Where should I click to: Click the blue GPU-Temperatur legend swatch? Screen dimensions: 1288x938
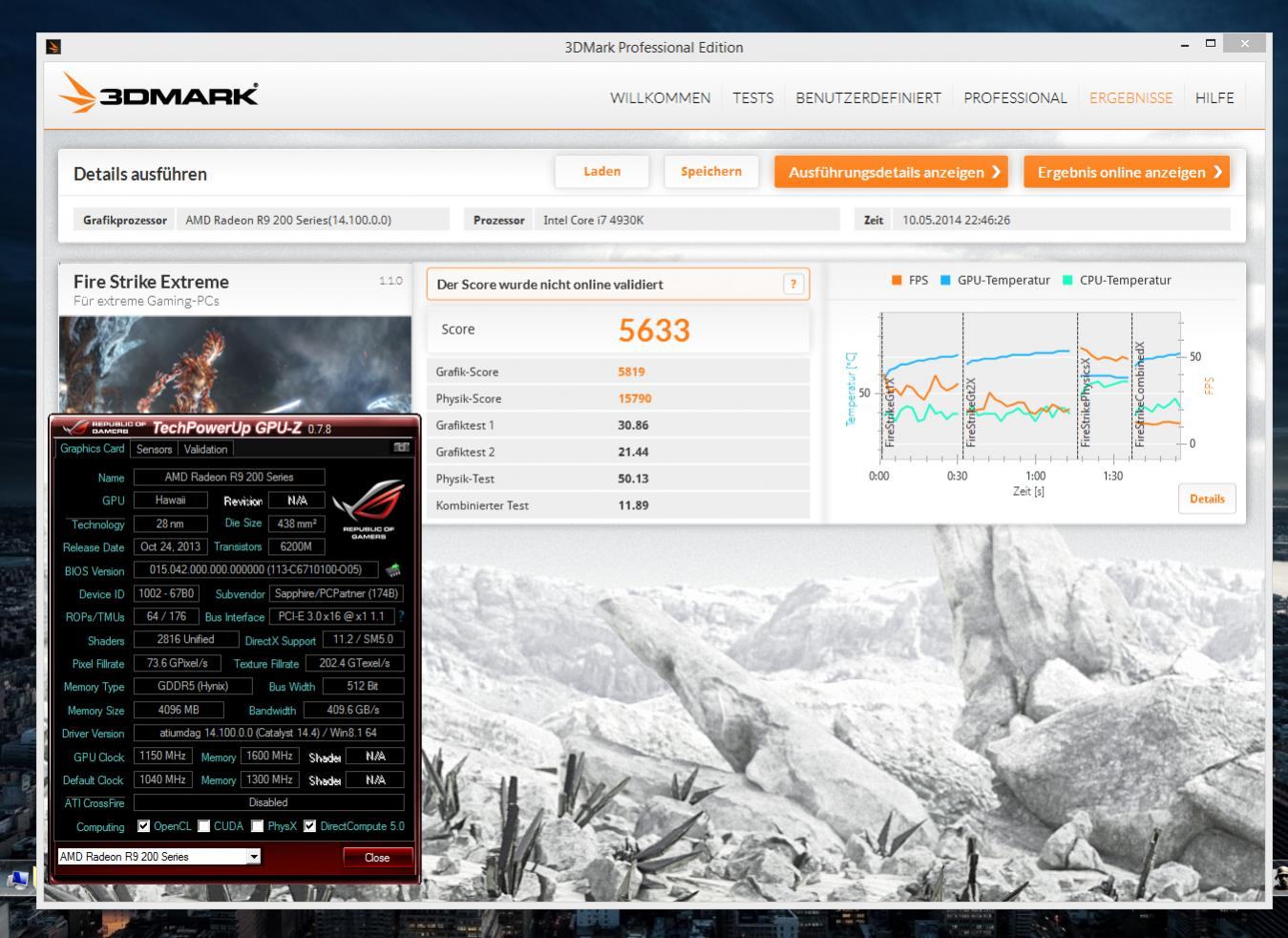pyautogui.click(x=945, y=280)
